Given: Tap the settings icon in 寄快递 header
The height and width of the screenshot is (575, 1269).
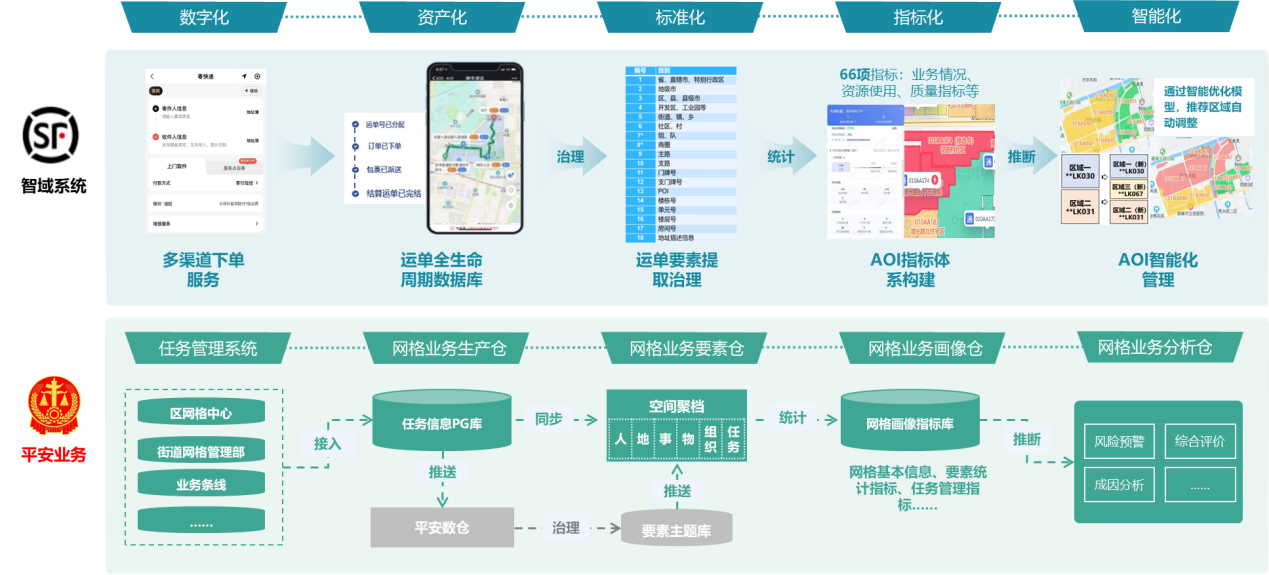Looking at the screenshot, I should (257, 76).
